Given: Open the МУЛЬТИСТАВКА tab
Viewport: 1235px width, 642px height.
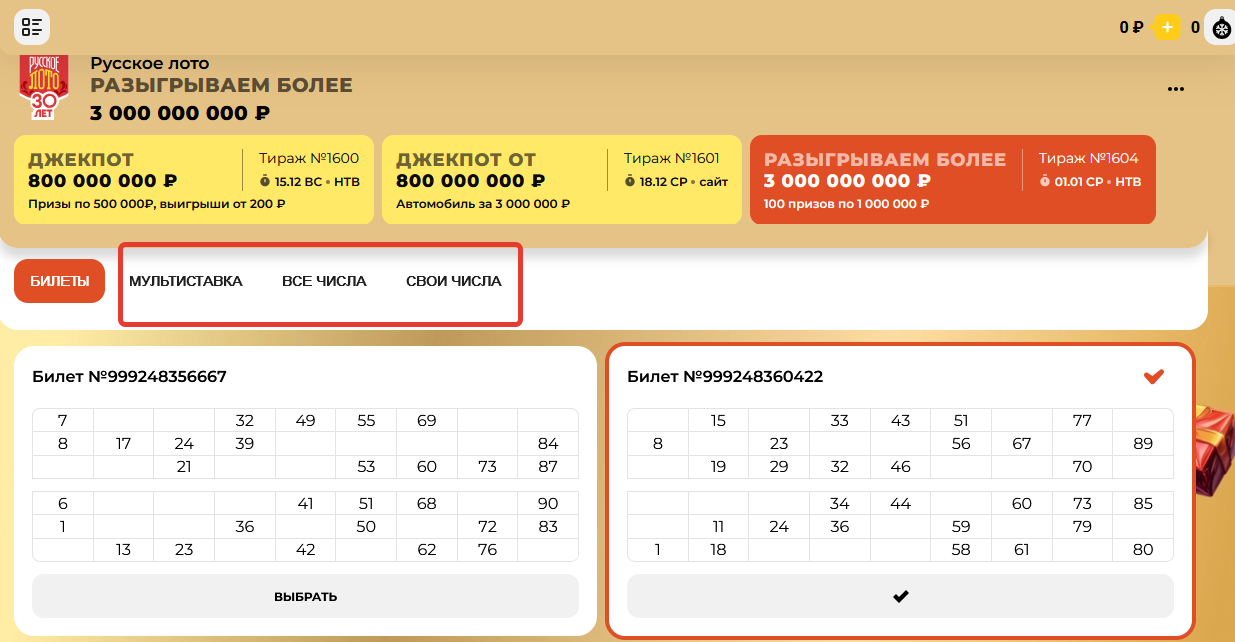Looking at the screenshot, I should click(x=186, y=281).
